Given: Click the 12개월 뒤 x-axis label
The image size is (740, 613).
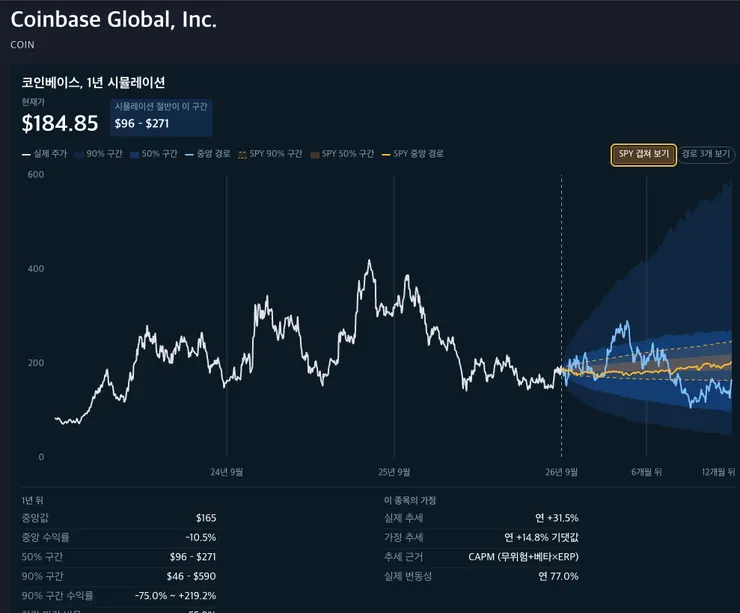Looking at the screenshot, I should click(718, 472).
